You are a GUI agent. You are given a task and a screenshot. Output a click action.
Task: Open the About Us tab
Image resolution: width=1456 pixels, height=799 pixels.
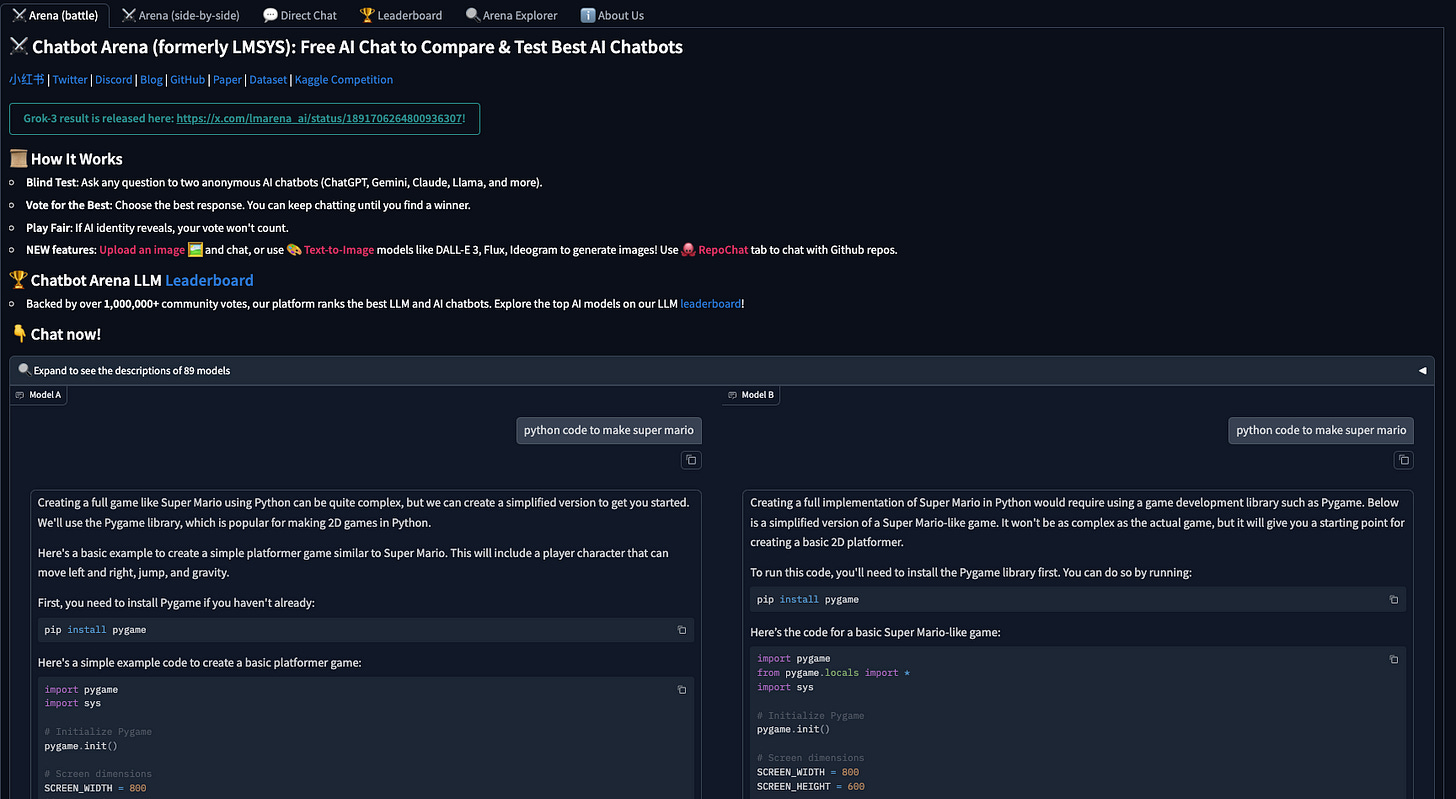612,15
